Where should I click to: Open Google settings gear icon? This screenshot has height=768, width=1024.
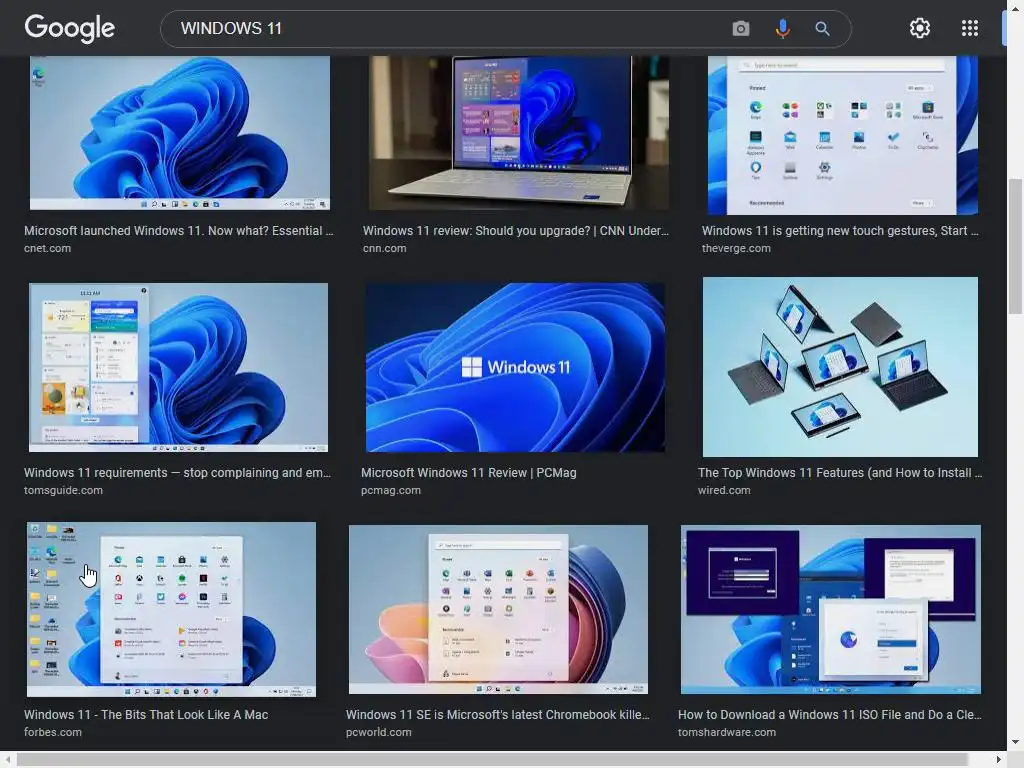click(x=920, y=28)
